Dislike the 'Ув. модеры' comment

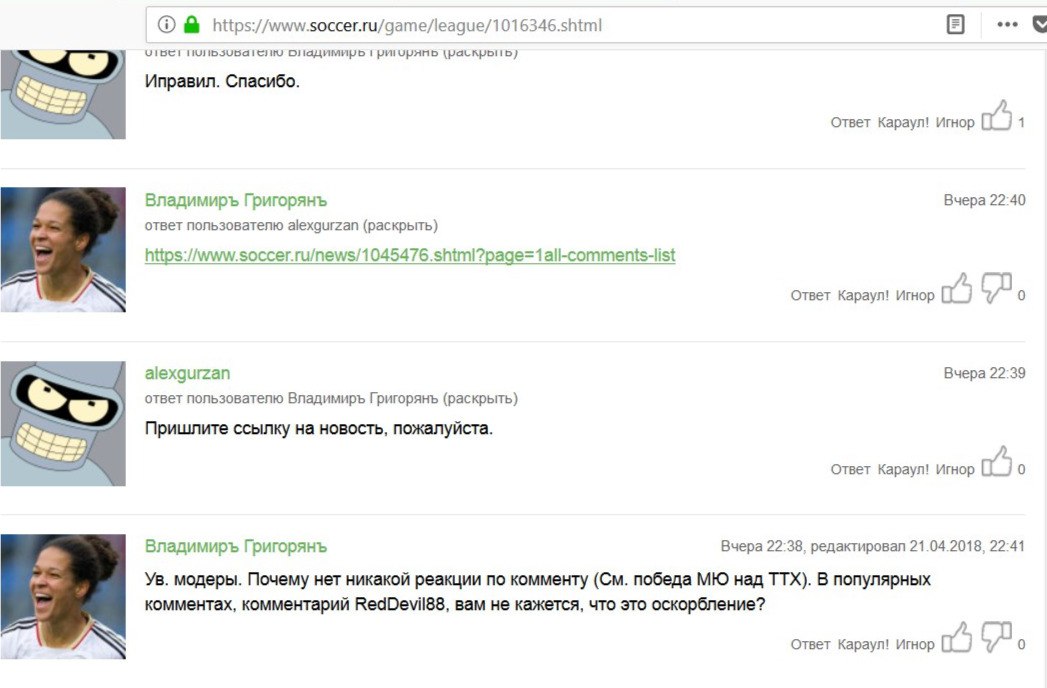coord(996,637)
